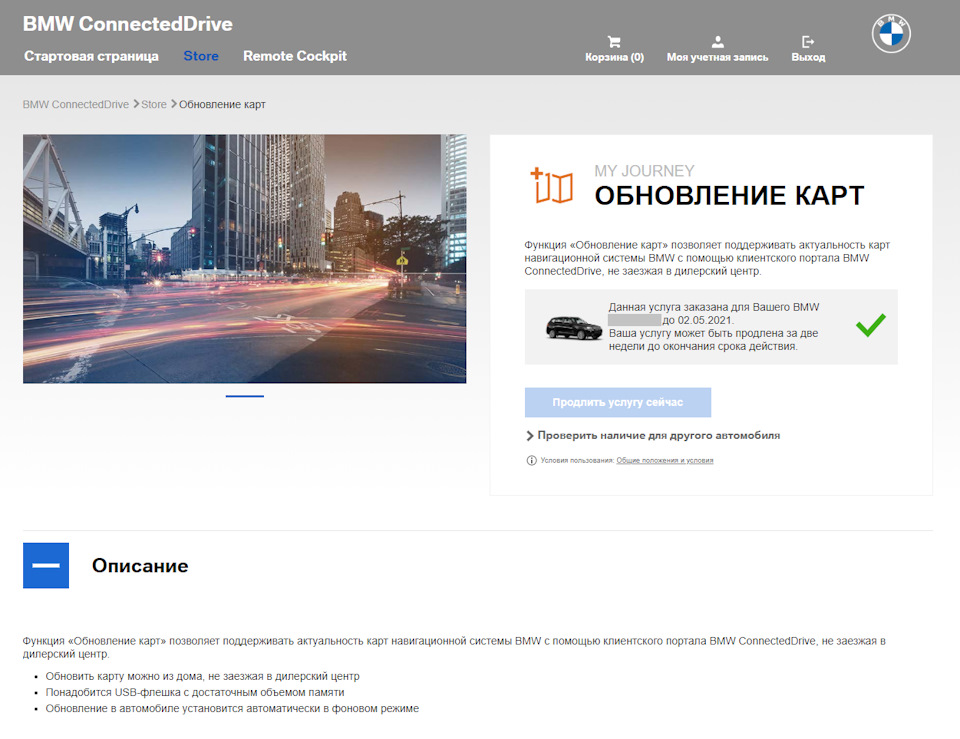The image size is (960, 739).
Task: Click the city night street photo
Action: (x=244, y=258)
